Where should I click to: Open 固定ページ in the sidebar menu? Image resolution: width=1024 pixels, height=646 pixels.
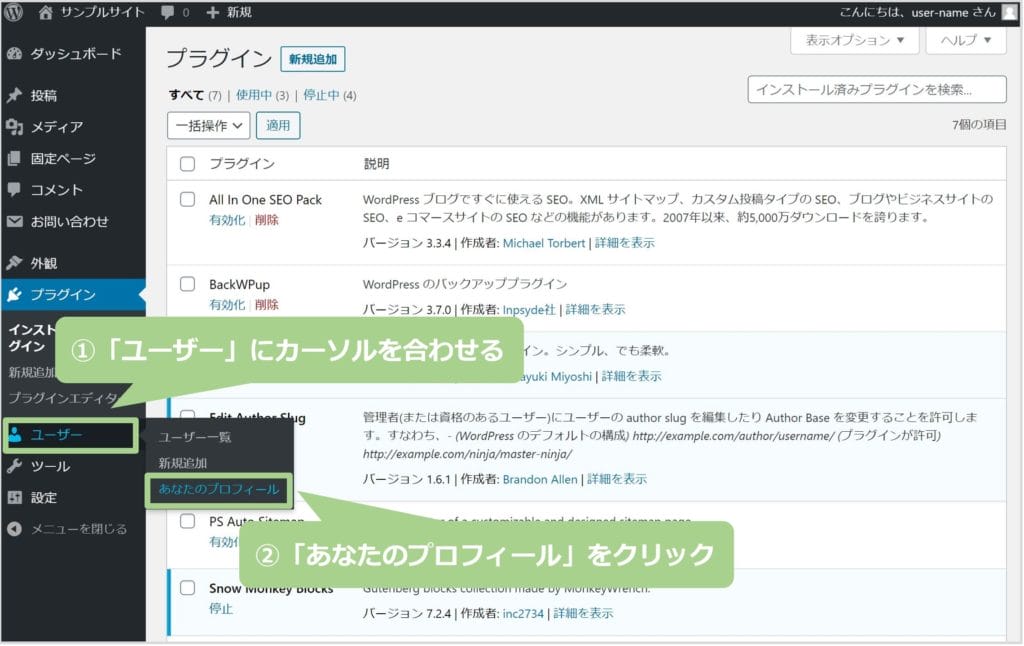pos(63,159)
